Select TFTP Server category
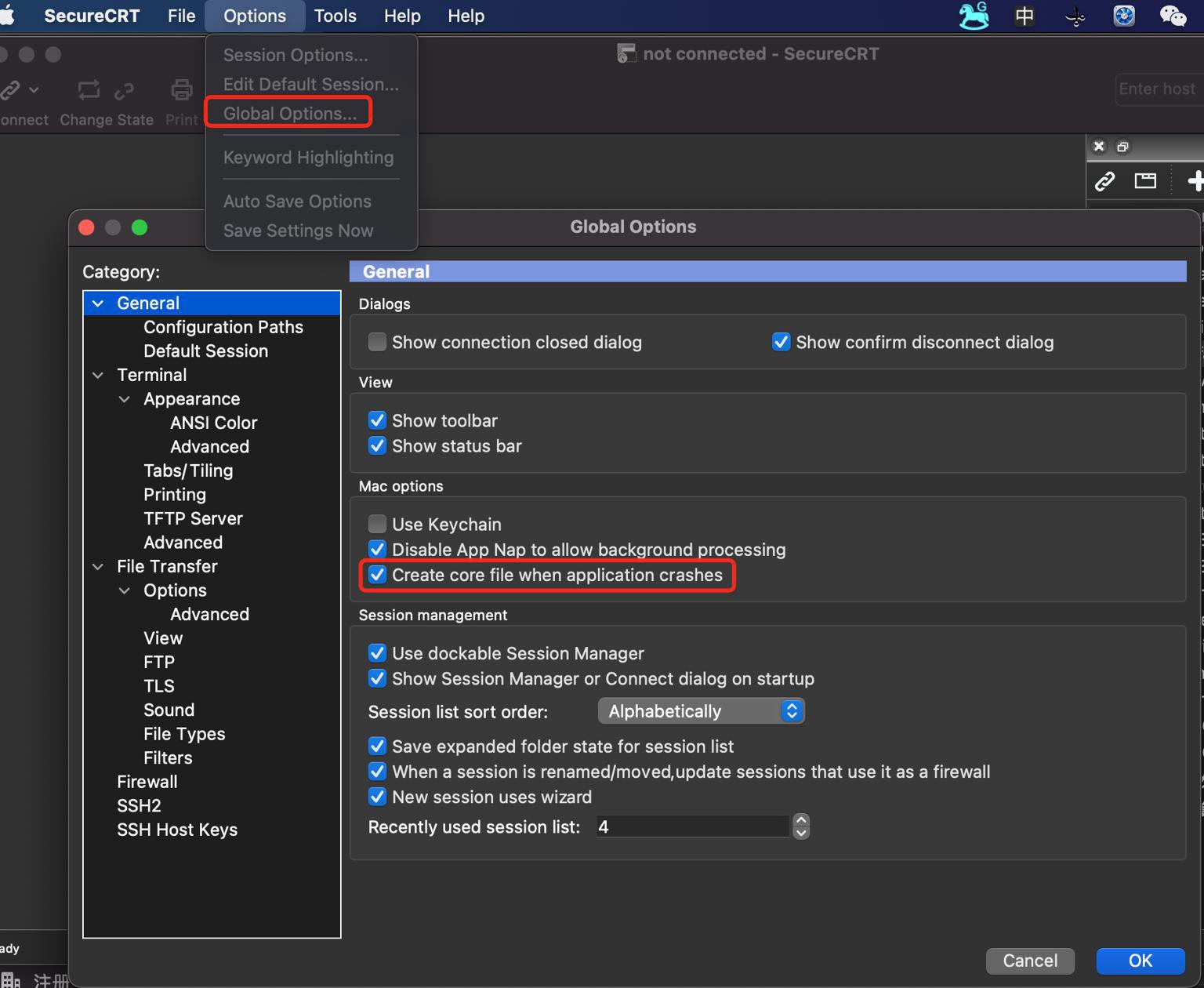This screenshot has width=1204, height=988. point(193,518)
